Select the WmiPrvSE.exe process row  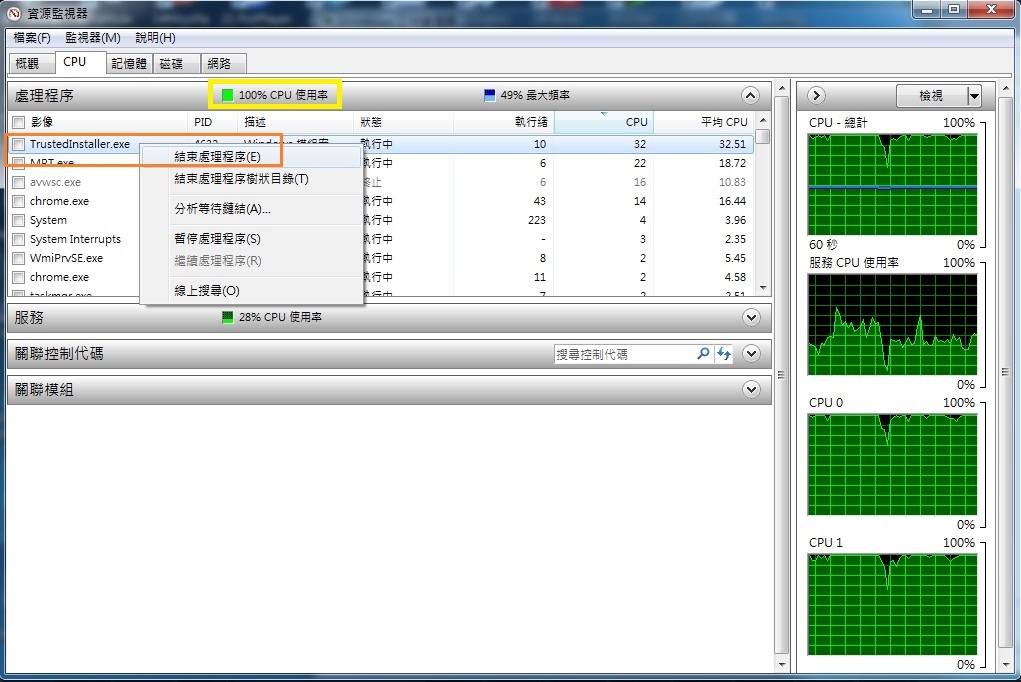pos(381,258)
